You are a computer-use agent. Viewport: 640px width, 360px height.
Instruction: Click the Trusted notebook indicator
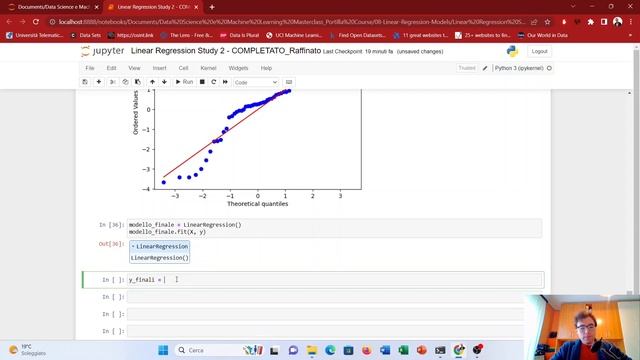click(x=467, y=68)
